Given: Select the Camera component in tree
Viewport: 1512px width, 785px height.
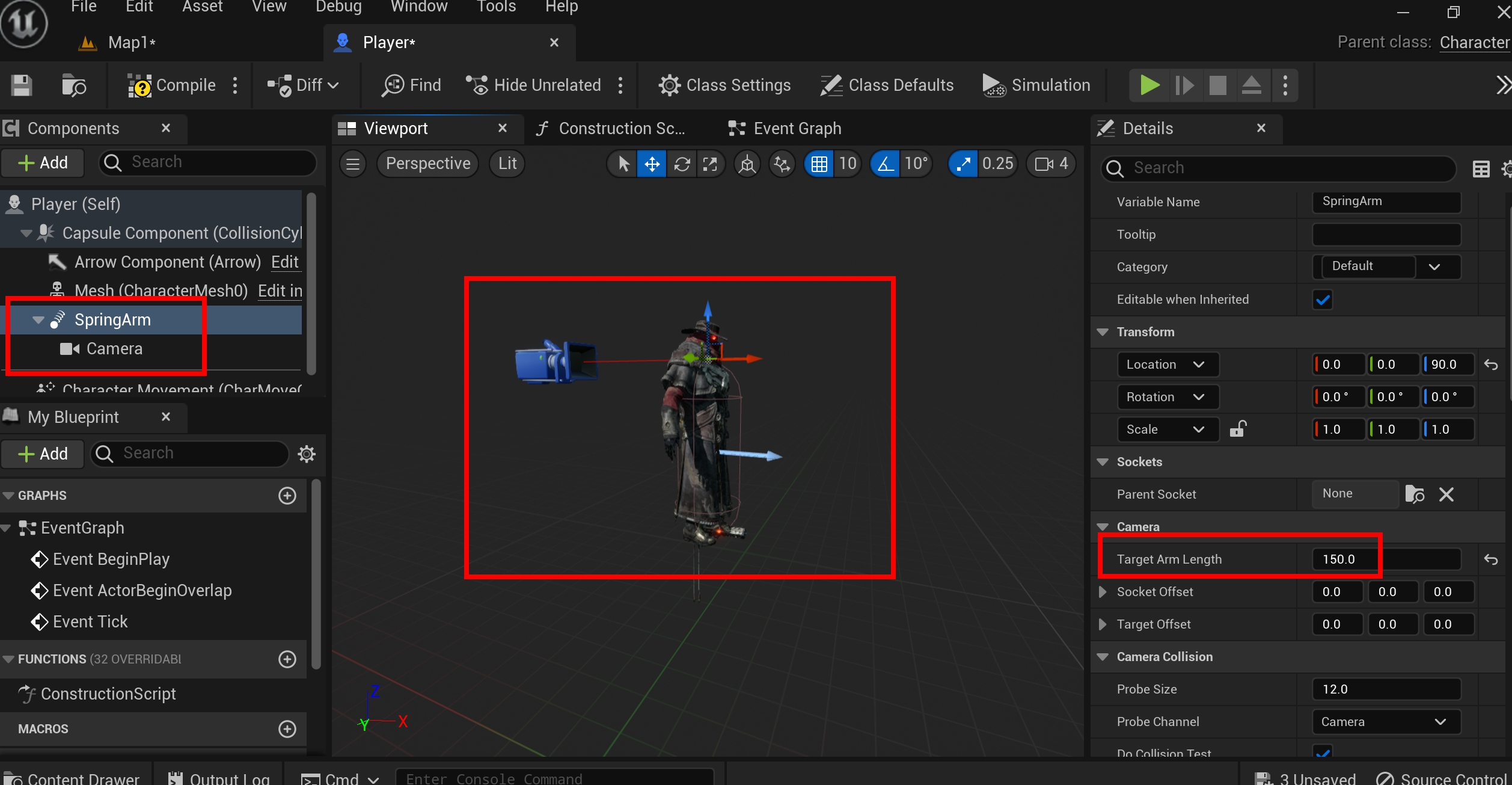Looking at the screenshot, I should coord(114,349).
